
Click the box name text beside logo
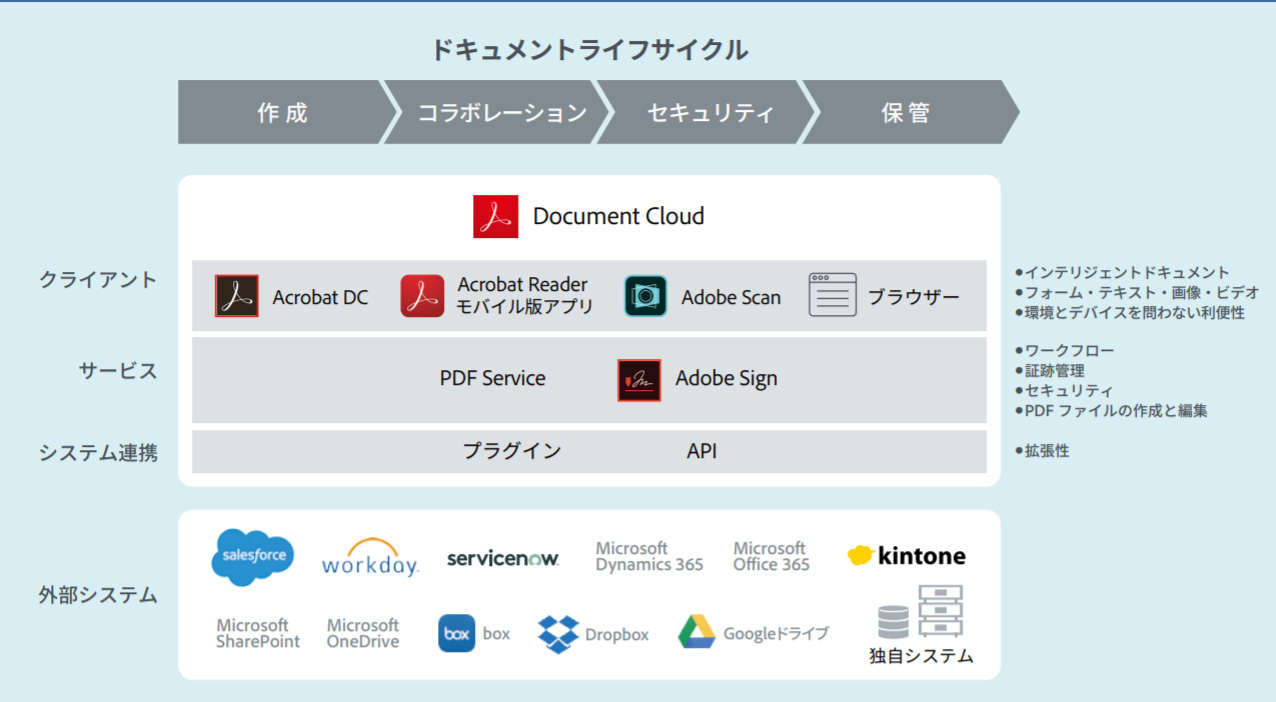tap(496, 633)
